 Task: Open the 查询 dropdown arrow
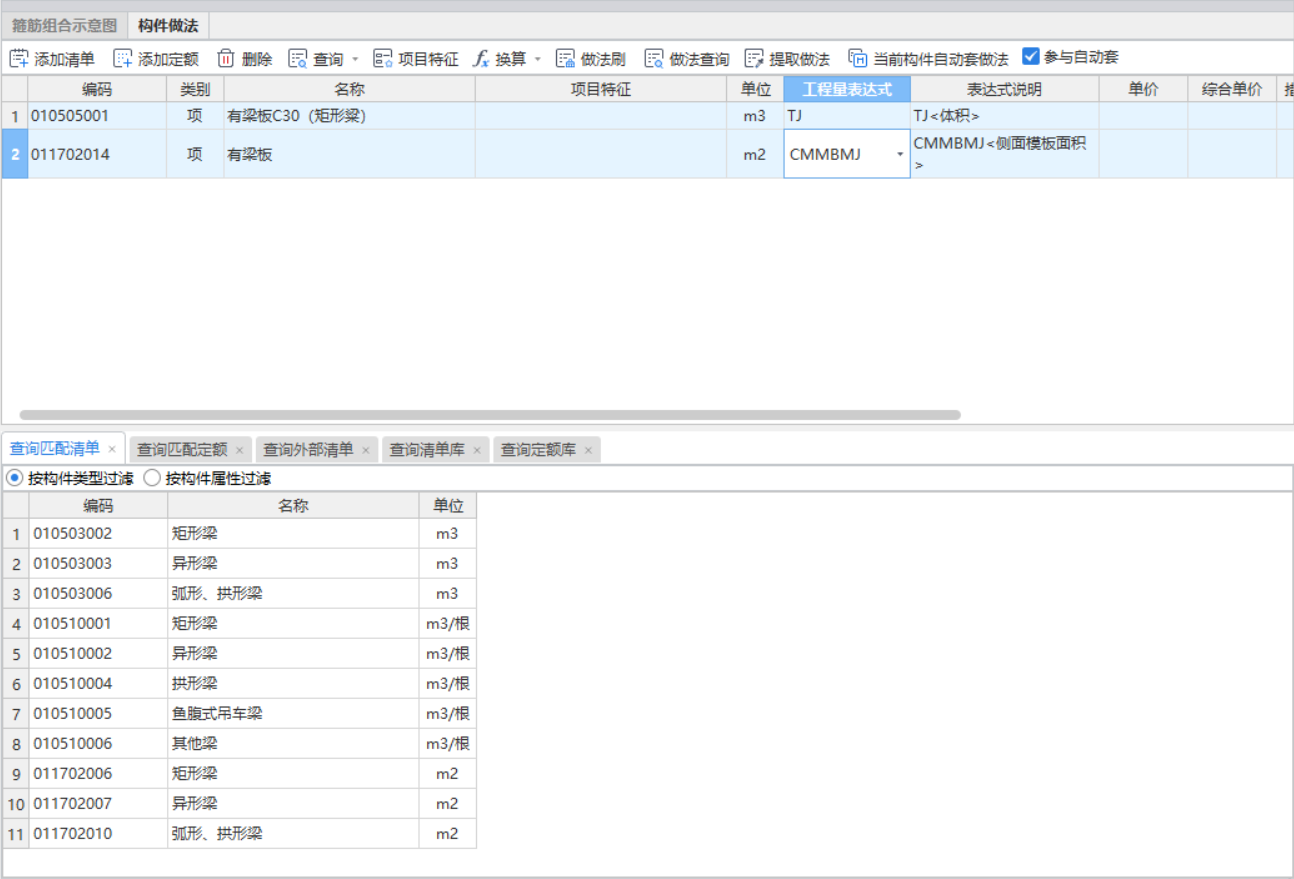click(355, 60)
